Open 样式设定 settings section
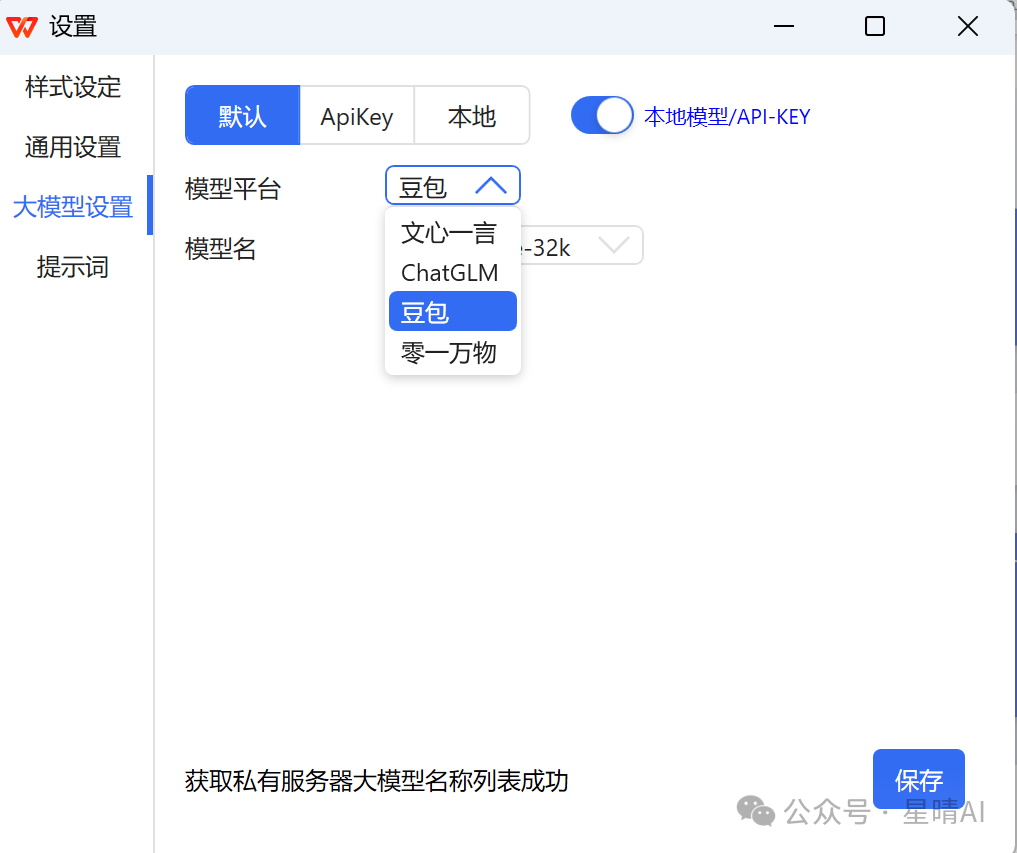Screen dimensions: 1017x853 click(73, 87)
